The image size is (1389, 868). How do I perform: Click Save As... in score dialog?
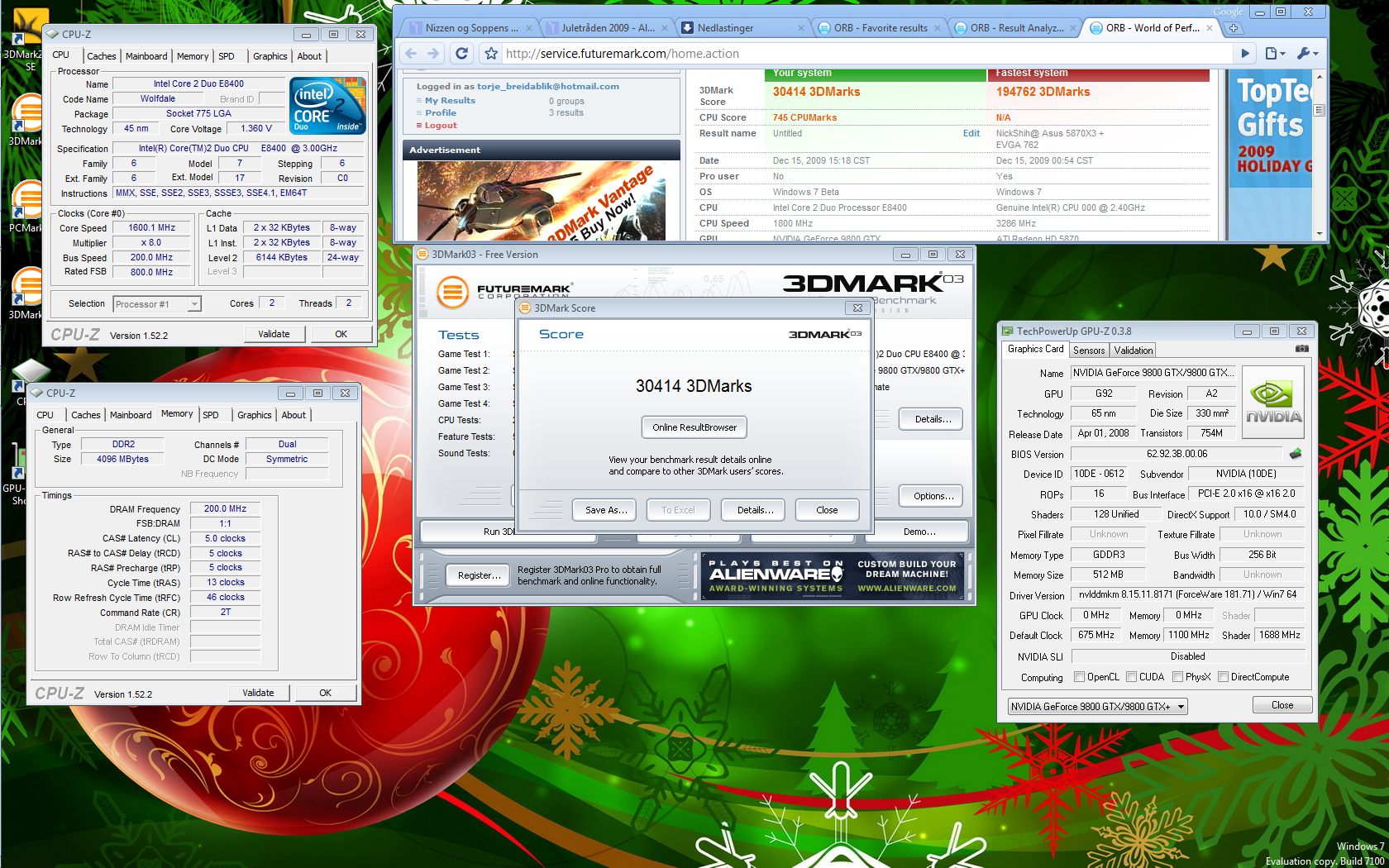pyautogui.click(x=604, y=510)
